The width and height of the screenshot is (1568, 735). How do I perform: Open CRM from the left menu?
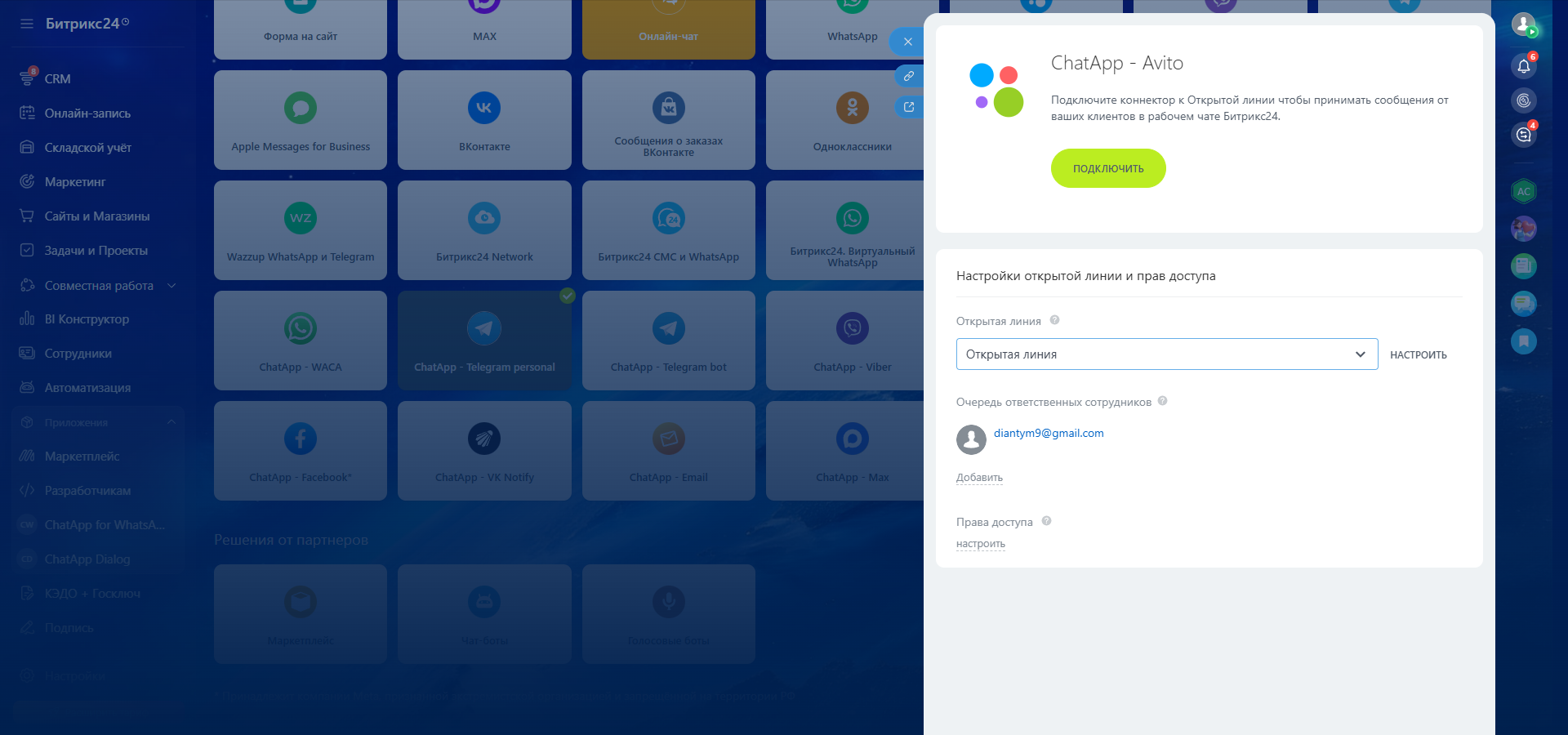pyautogui.click(x=57, y=79)
